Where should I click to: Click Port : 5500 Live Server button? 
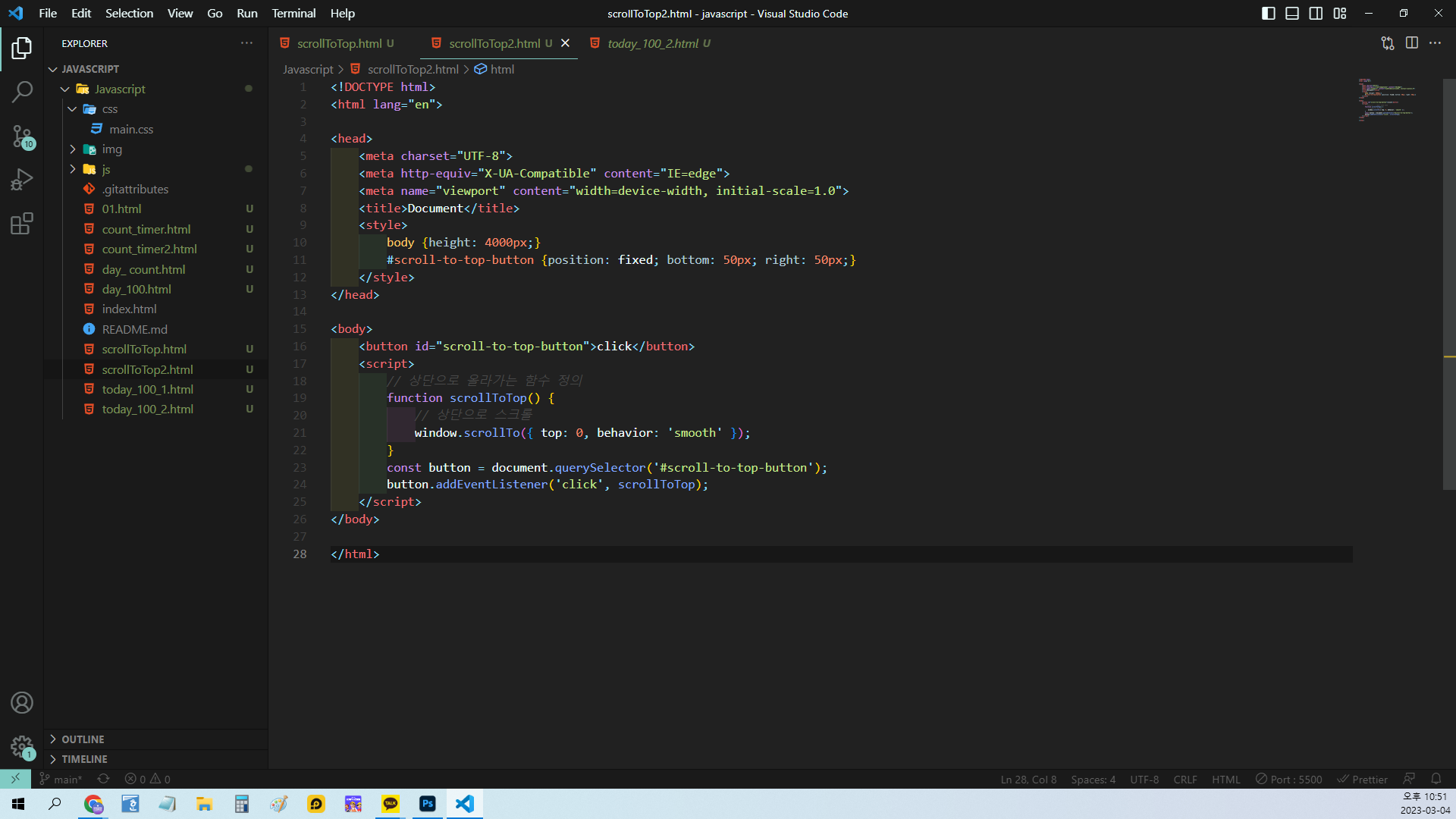pos(1288,779)
